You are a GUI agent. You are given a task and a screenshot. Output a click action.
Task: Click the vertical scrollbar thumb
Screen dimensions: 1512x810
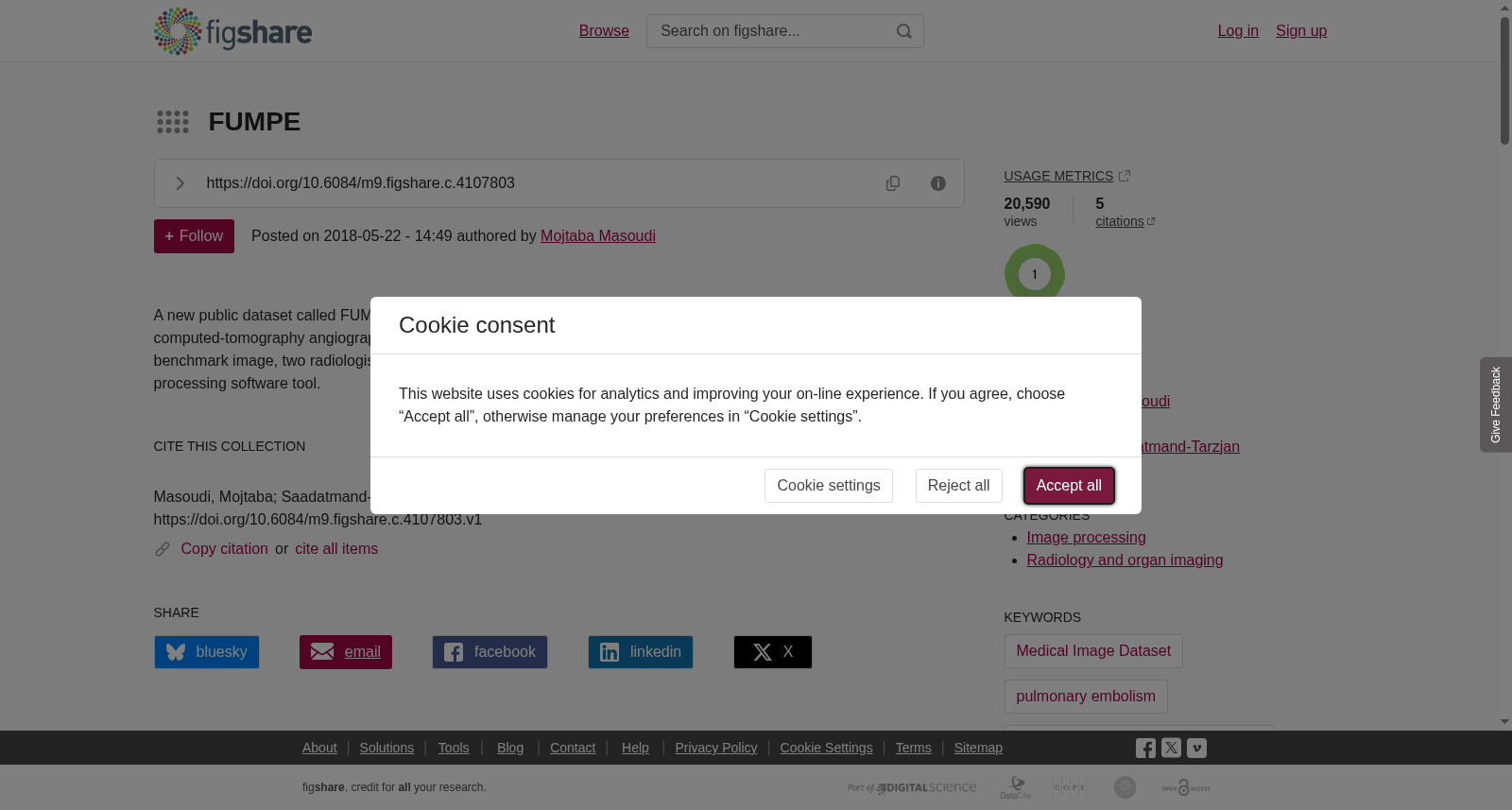click(x=1504, y=80)
